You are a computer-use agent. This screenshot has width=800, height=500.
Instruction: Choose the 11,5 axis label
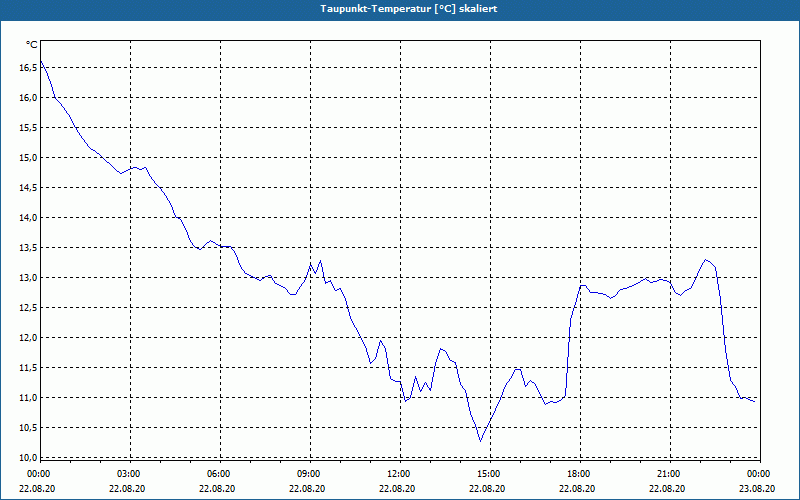(x=29, y=368)
